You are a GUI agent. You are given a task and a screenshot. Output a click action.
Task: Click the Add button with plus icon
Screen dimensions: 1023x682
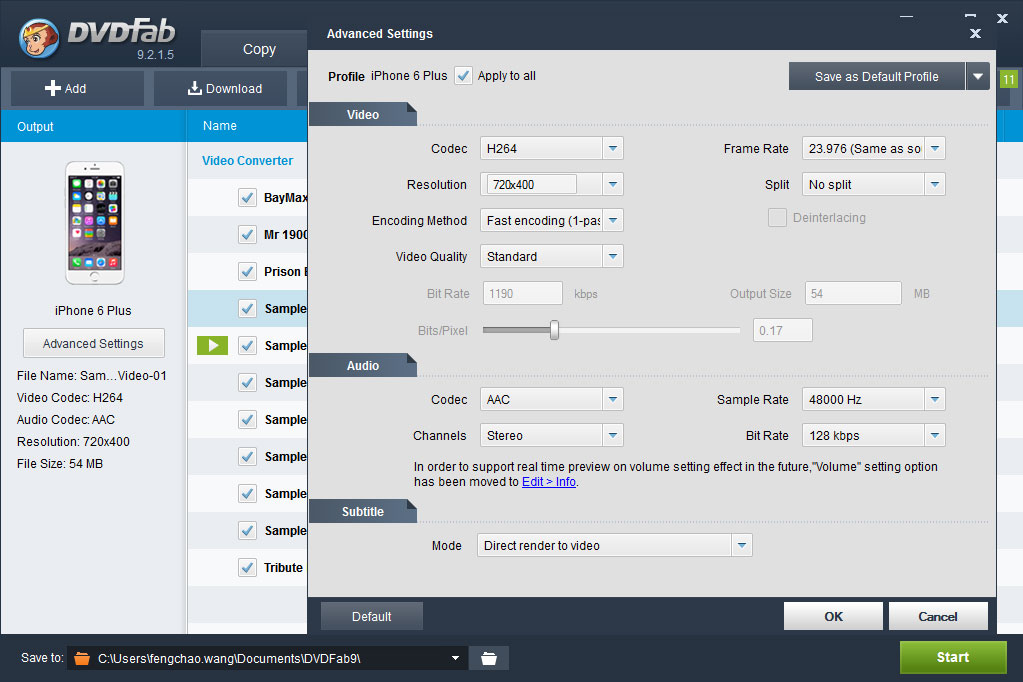(77, 88)
